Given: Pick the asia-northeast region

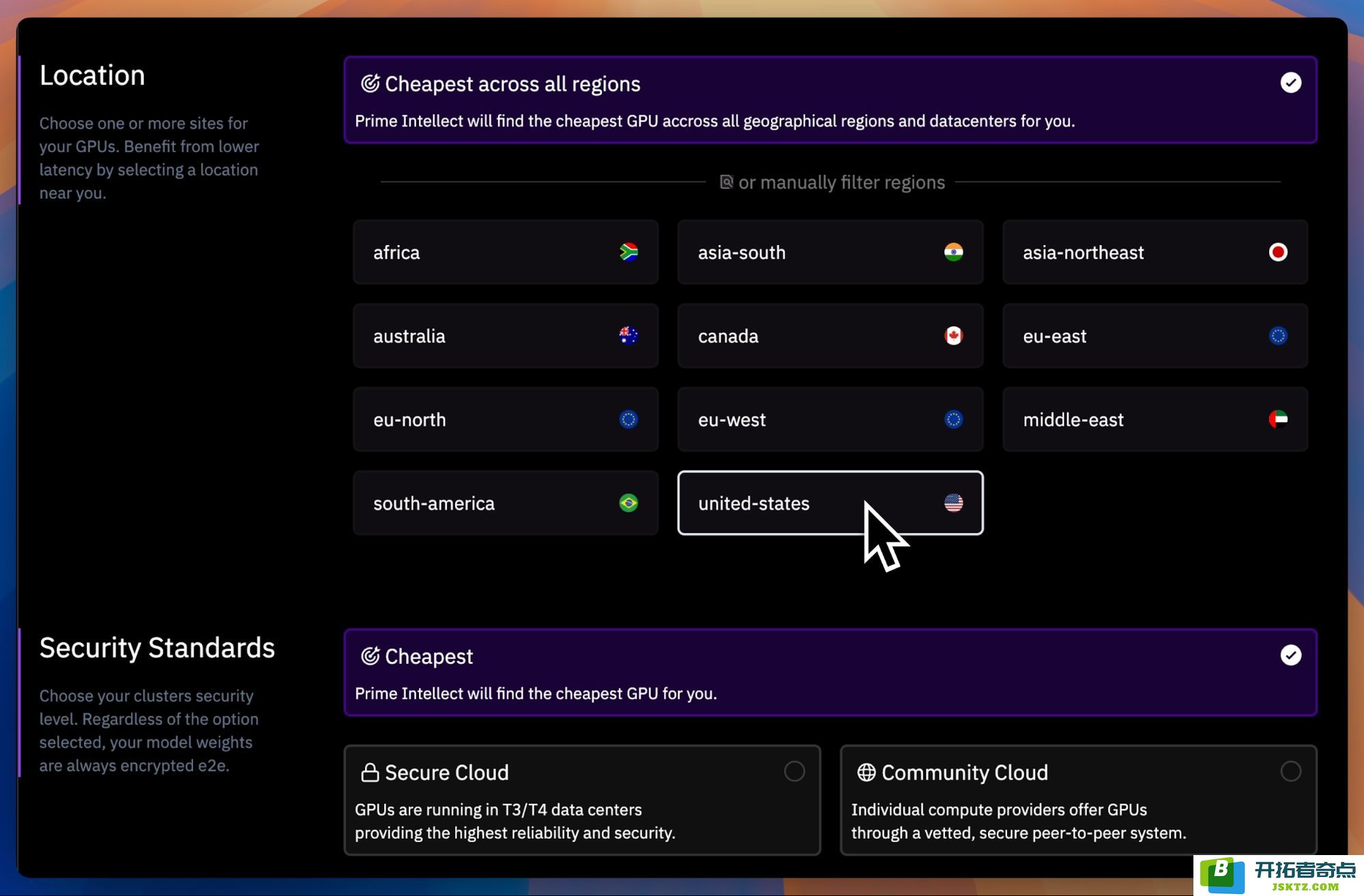Looking at the screenshot, I should pos(1155,252).
